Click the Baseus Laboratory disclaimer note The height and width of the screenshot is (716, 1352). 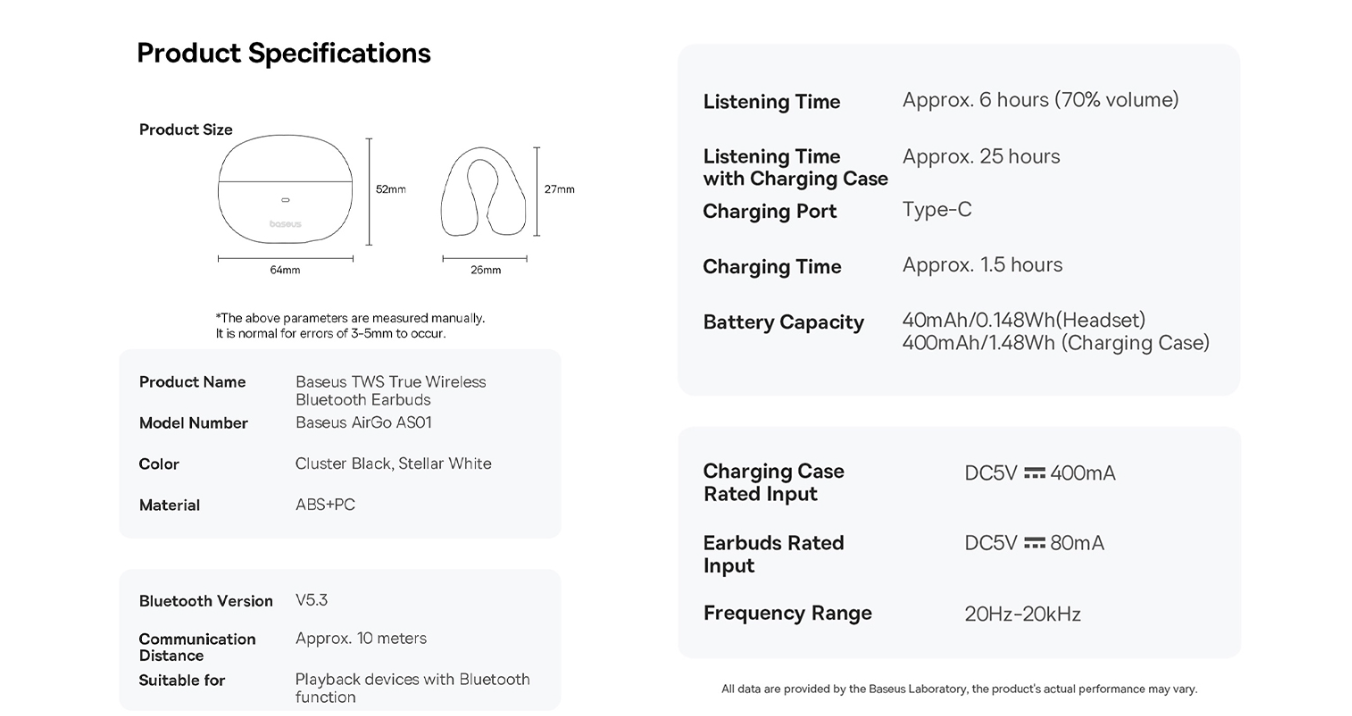pyautogui.click(x=959, y=689)
